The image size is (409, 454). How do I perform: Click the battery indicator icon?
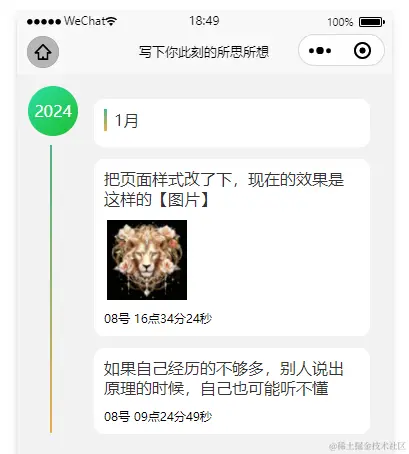tap(372, 22)
